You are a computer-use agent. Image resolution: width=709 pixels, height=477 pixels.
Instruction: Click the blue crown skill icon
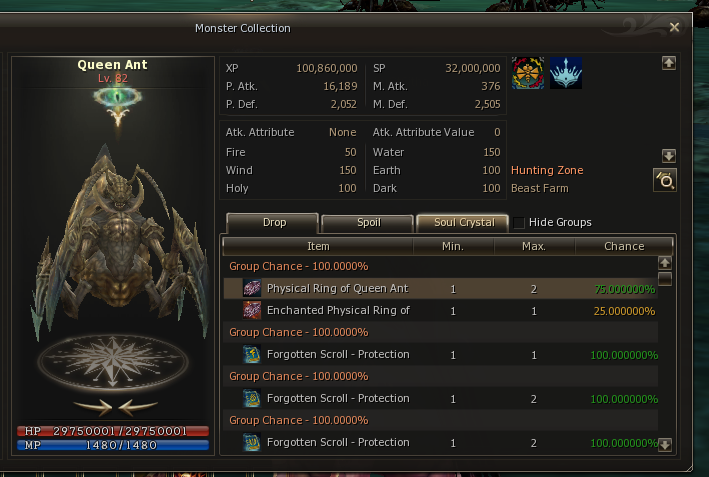tap(566, 73)
